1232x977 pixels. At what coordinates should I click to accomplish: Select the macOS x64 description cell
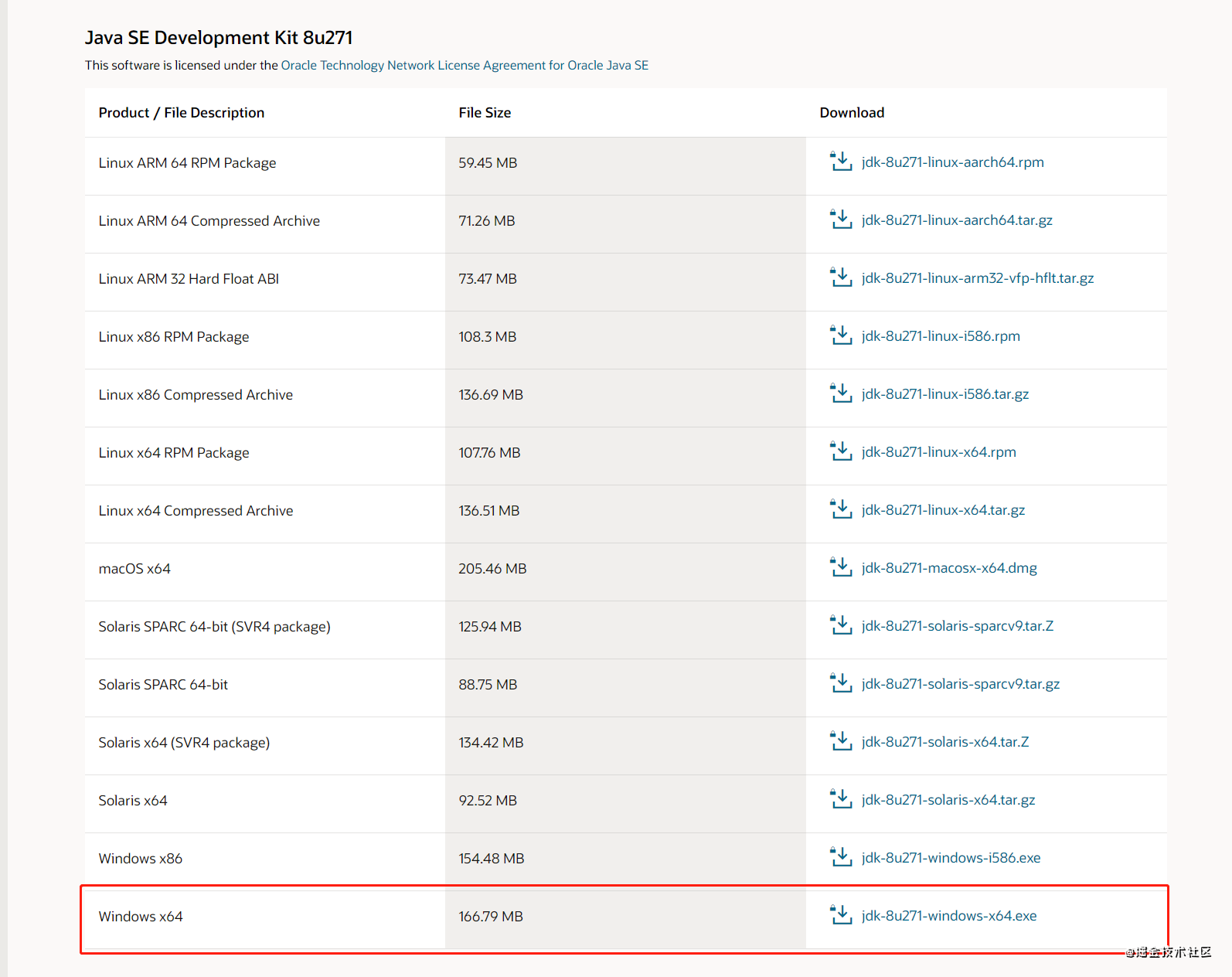[x=134, y=569]
